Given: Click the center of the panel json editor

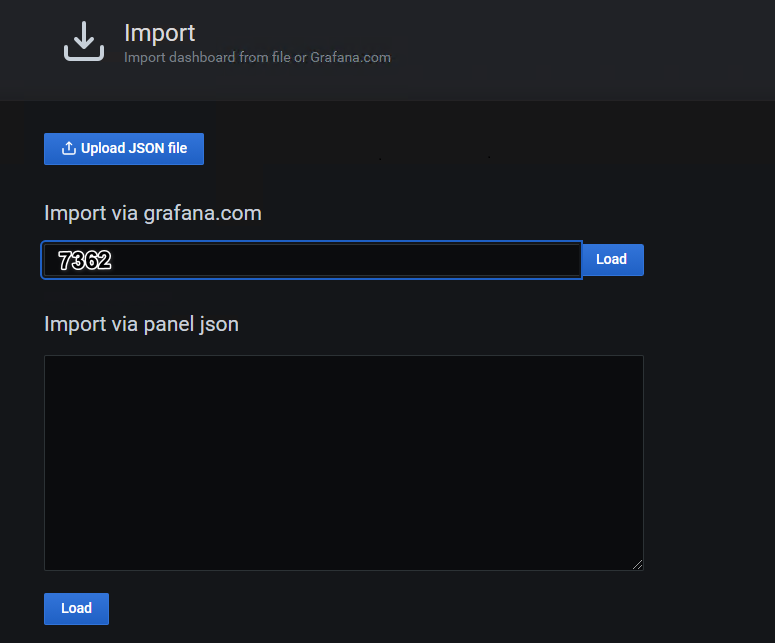Looking at the screenshot, I should [343, 463].
